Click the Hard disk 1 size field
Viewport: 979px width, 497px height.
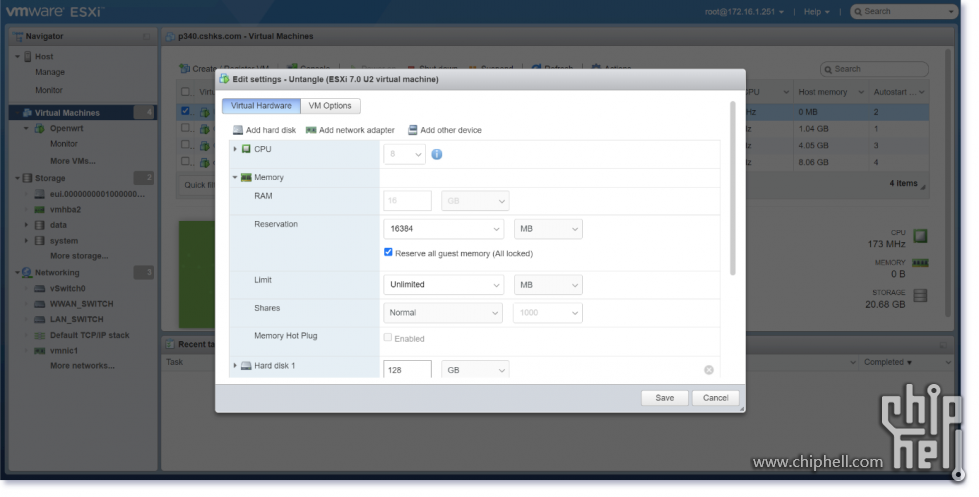pyautogui.click(x=407, y=370)
